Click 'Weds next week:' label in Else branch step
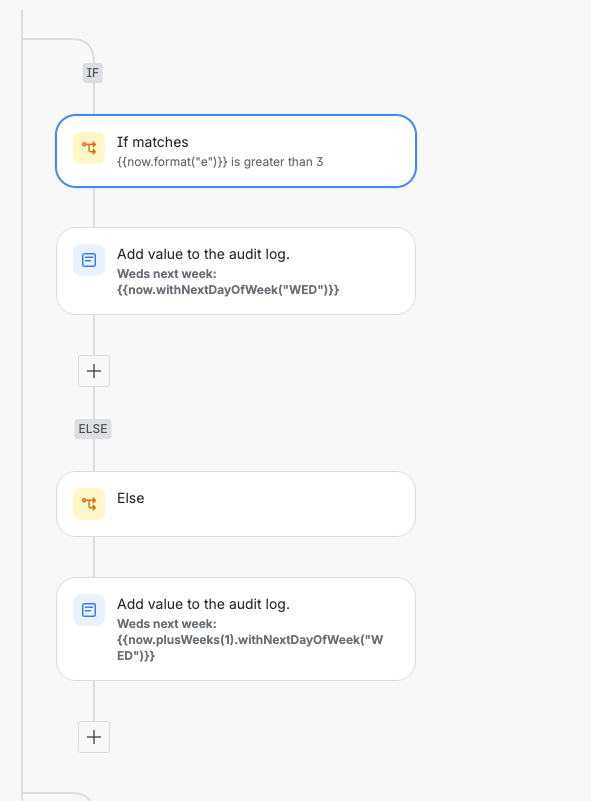Screen dimensions: 591x801 tap(167, 624)
